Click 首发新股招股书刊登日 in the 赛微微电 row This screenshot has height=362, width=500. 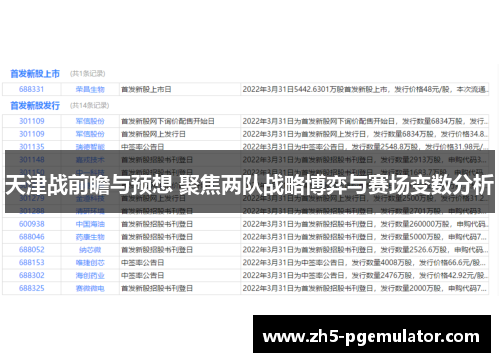157,288
